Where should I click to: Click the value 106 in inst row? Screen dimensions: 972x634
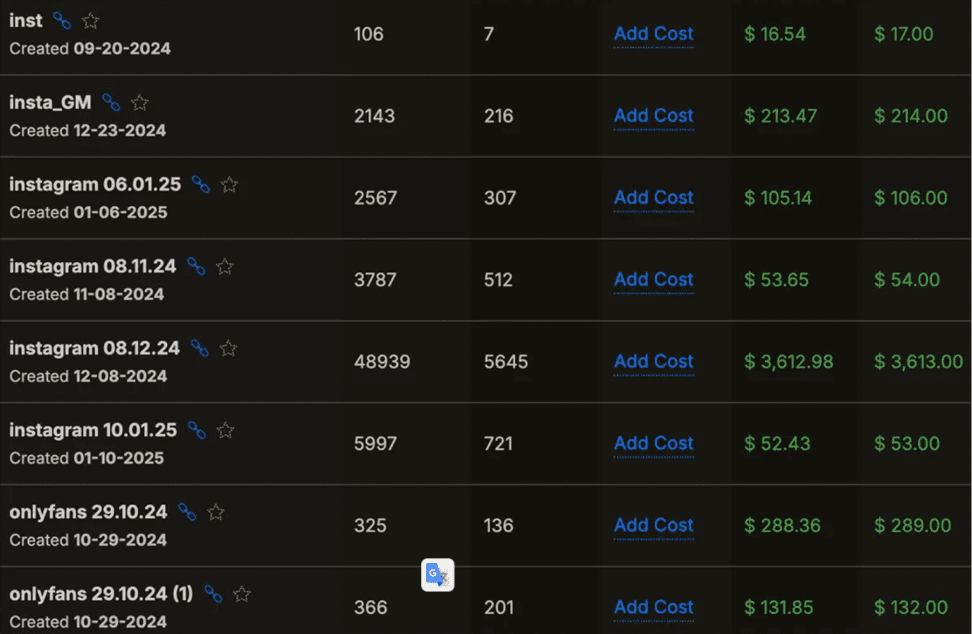pos(368,34)
